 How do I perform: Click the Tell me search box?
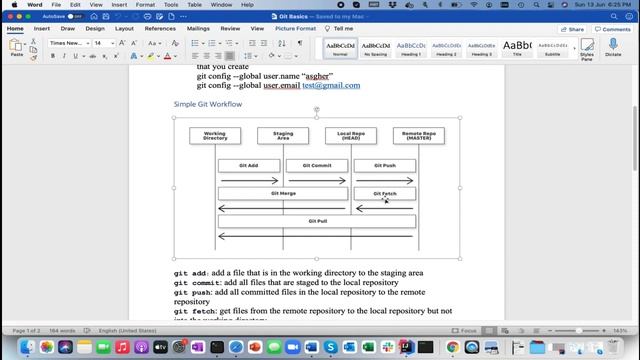pyautogui.click(x=339, y=29)
